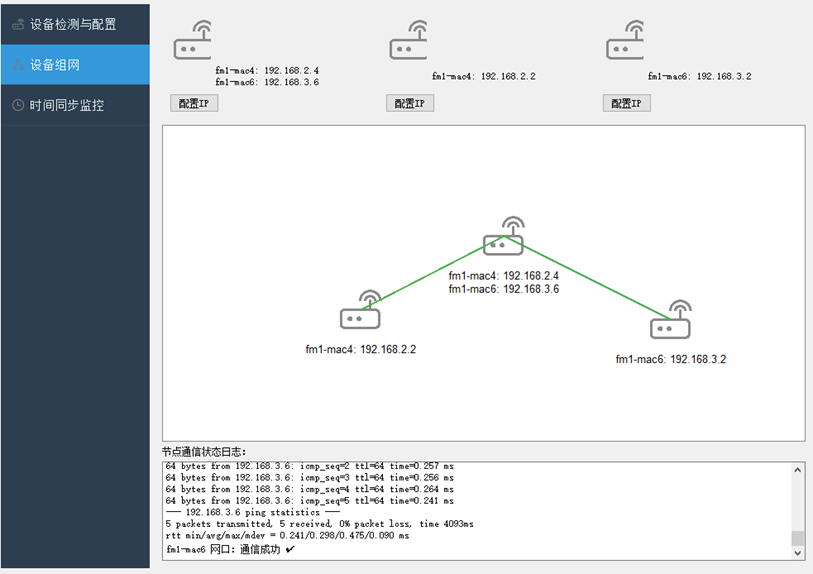This screenshot has width=813, height=574.
Task: Open 设备检测与配置 sidebar menu
Action: click(x=75, y=24)
